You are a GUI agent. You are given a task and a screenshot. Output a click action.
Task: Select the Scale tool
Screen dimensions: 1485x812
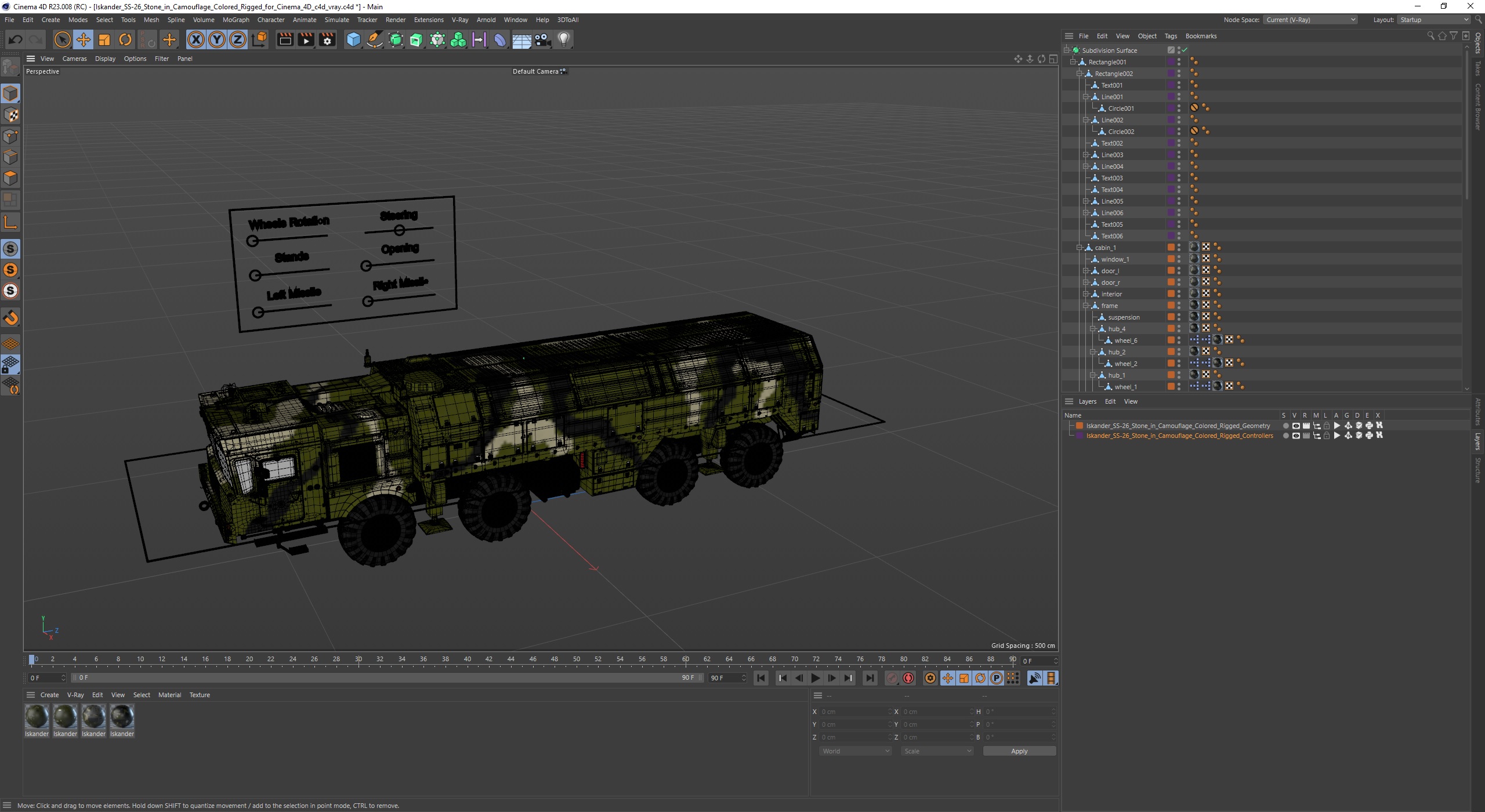coord(104,39)
